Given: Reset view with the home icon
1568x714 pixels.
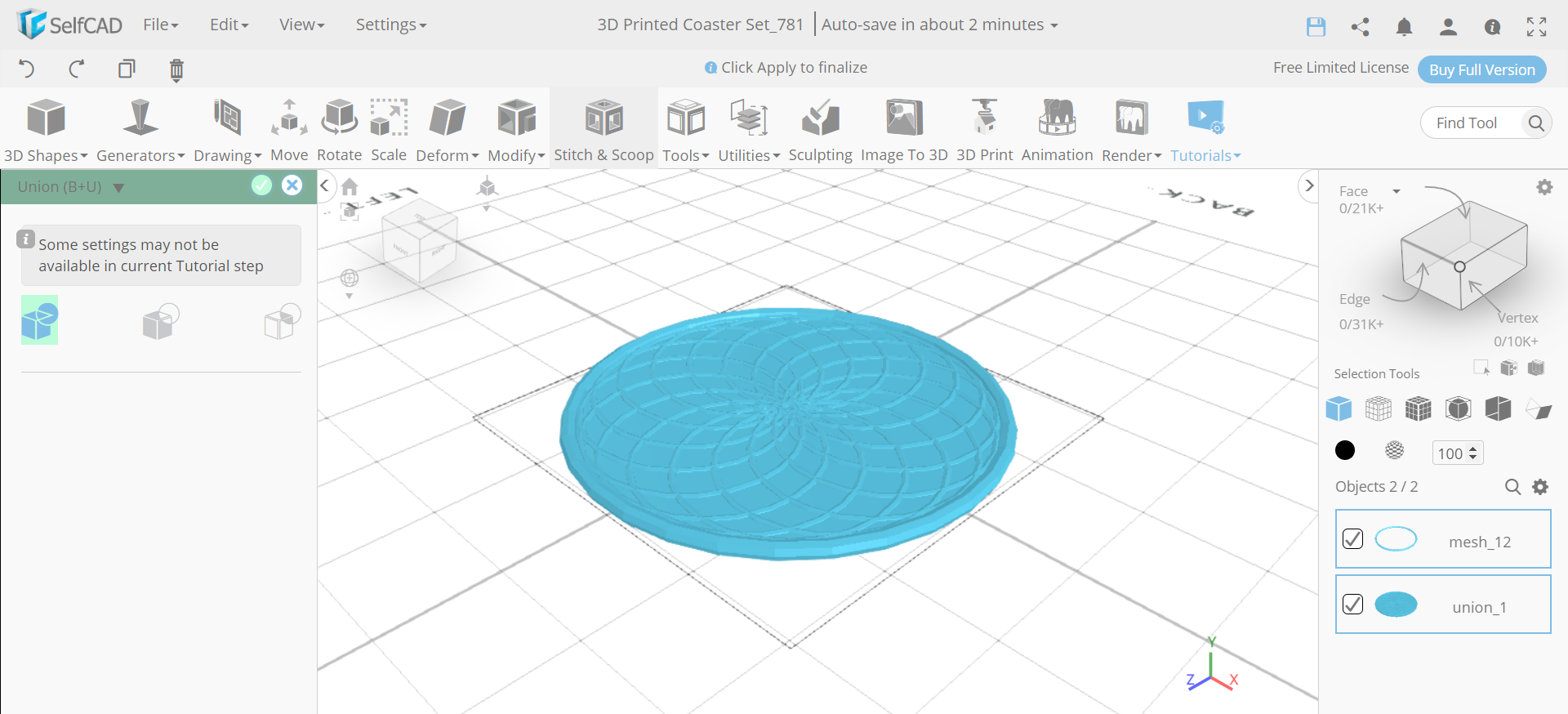Looking at the screenshot, I should point(350,187).
